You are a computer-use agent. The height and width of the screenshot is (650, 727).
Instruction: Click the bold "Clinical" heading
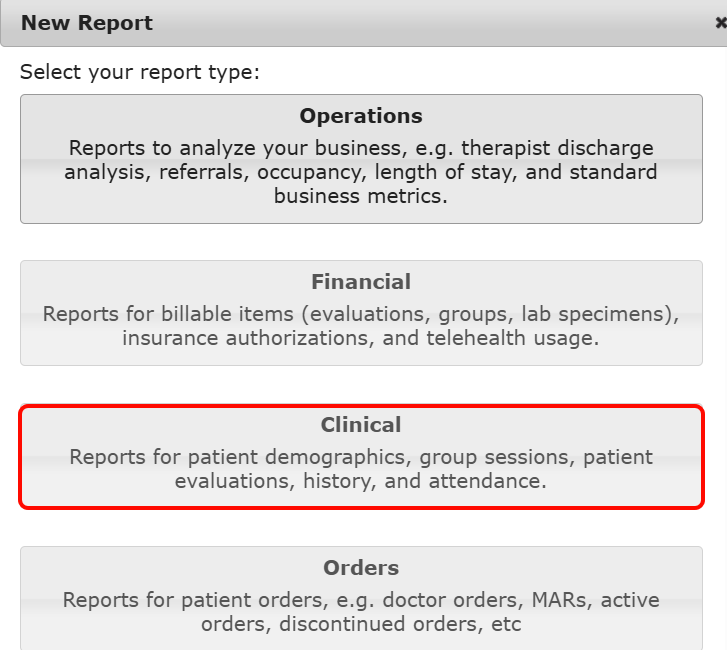(x=361, y=425)
